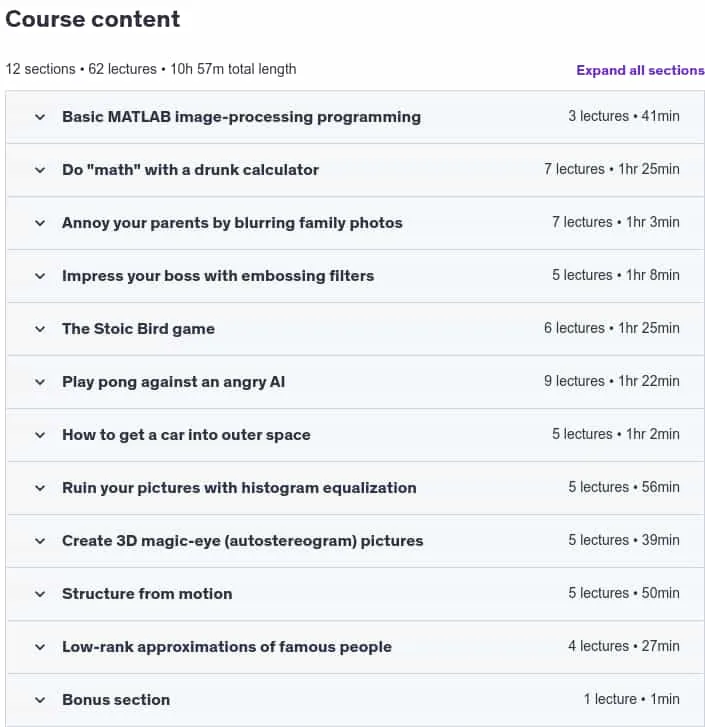The image size is (705, 727).
Task: Select The Stoic Bird game section title
Action: pos(138,329)
